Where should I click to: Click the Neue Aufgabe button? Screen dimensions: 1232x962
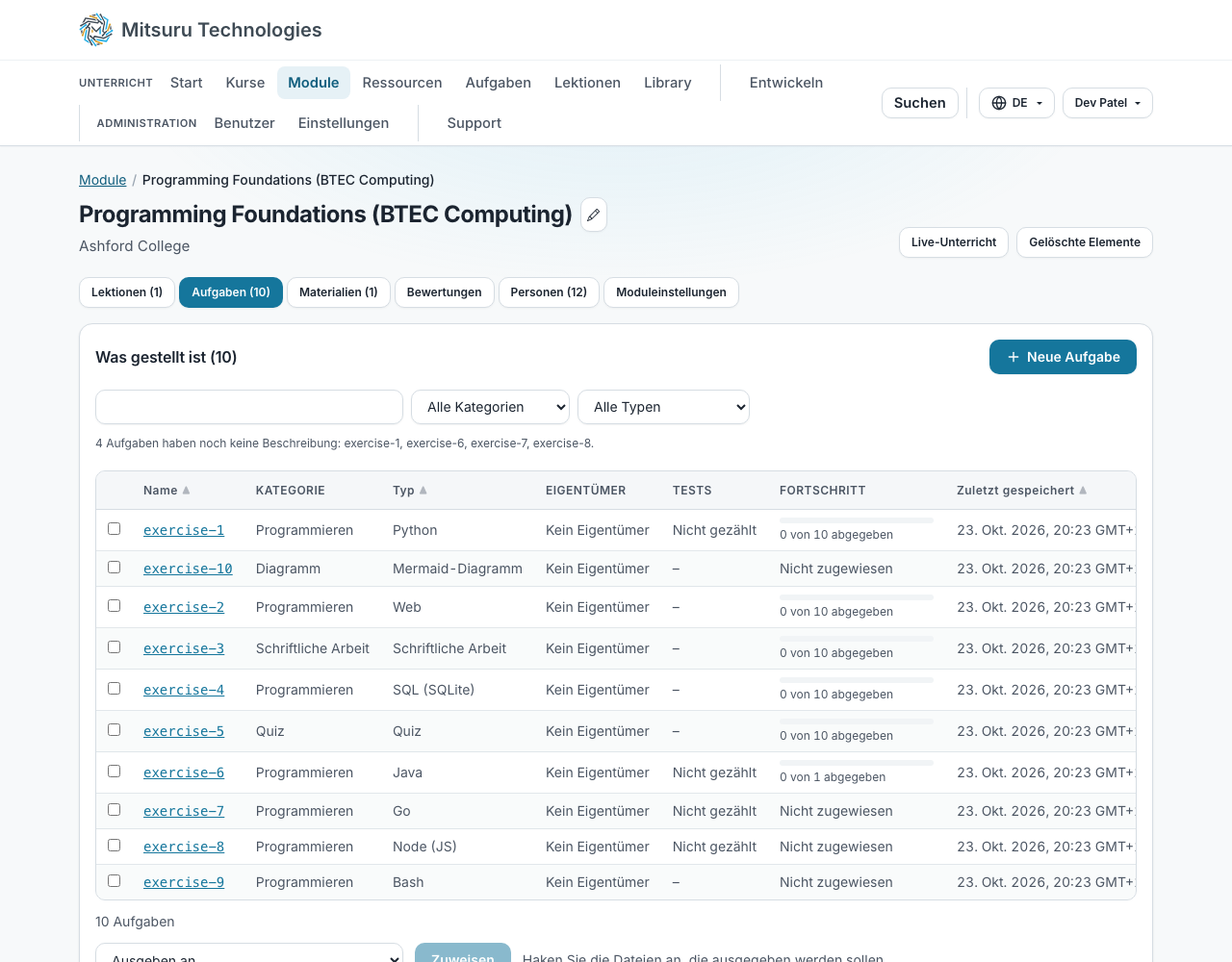pos(1063,357)
